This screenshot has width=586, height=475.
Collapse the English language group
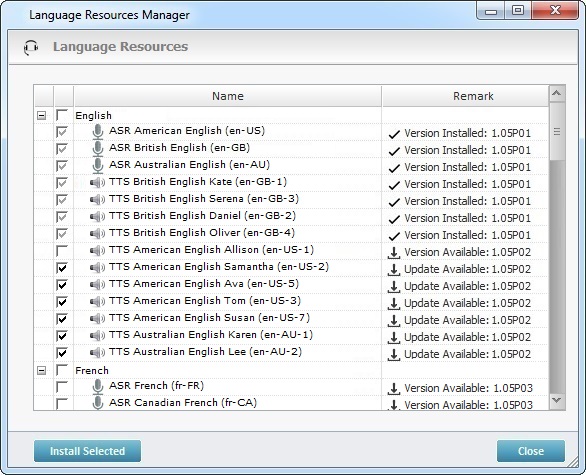pos(41,115)
